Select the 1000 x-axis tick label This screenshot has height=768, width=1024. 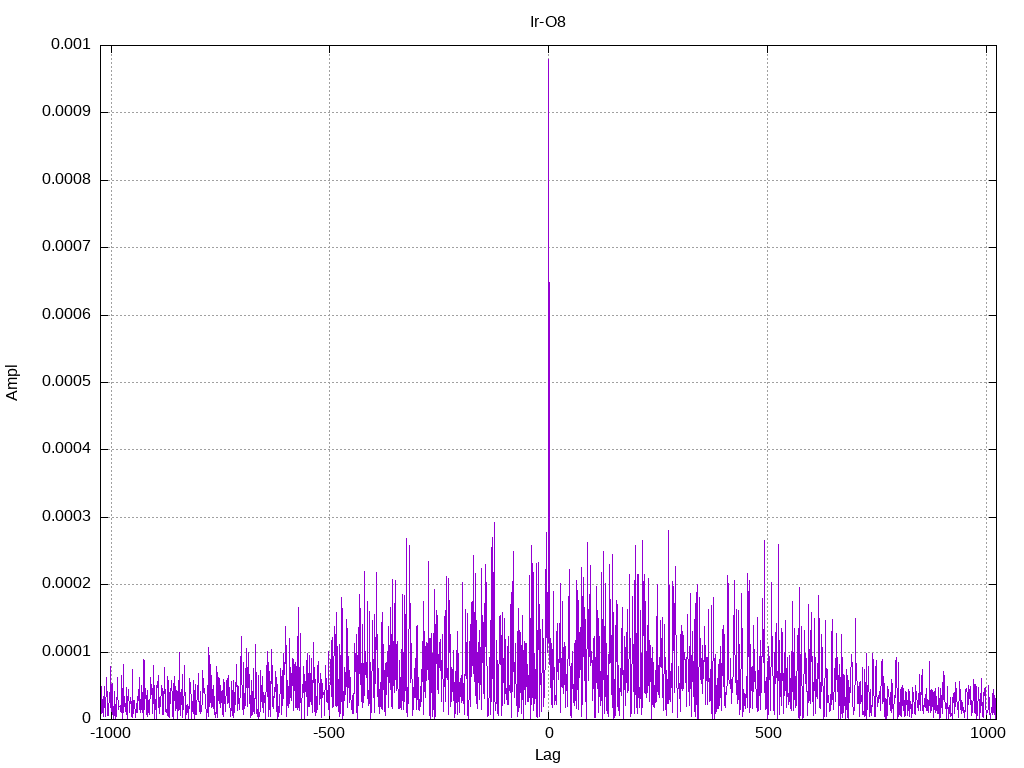(x=986, y=734)
